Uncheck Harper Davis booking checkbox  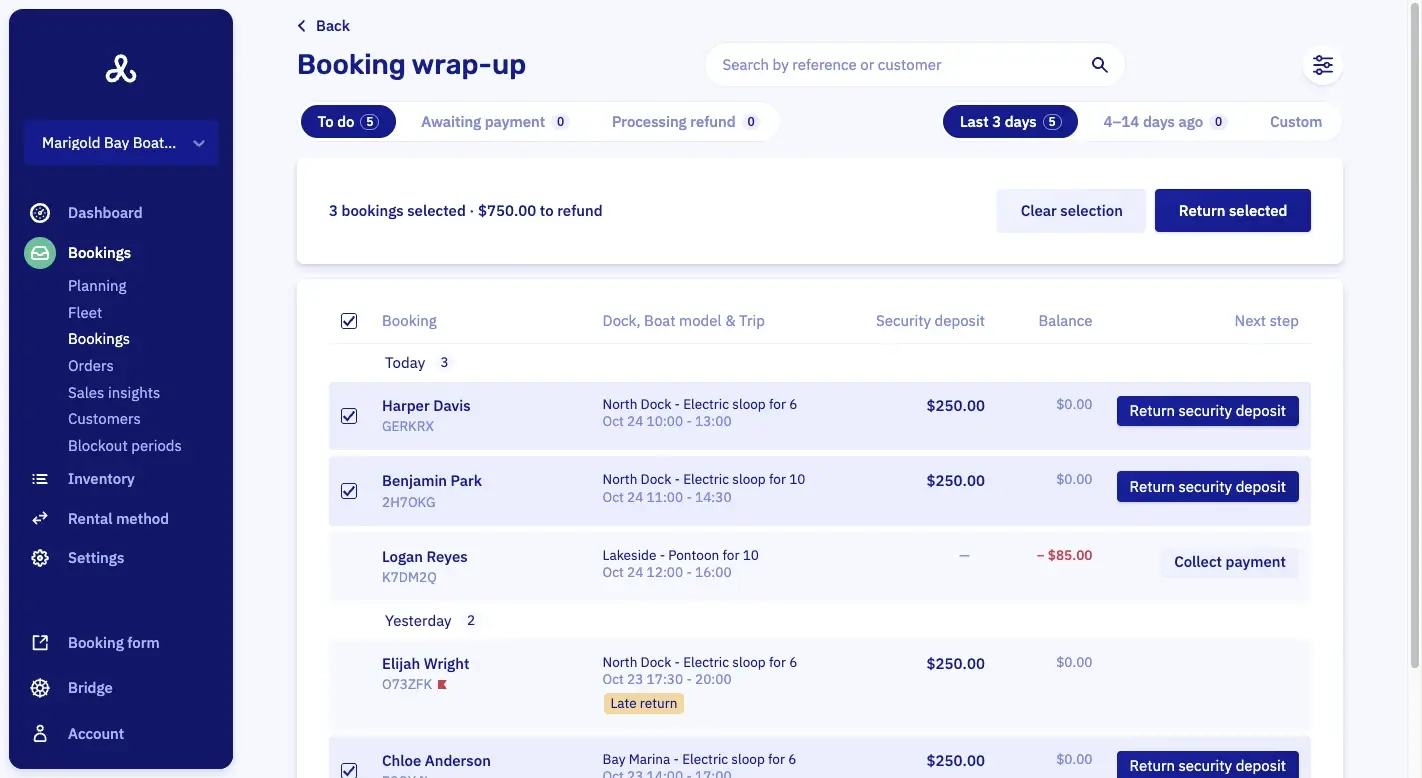coord(349,416)
